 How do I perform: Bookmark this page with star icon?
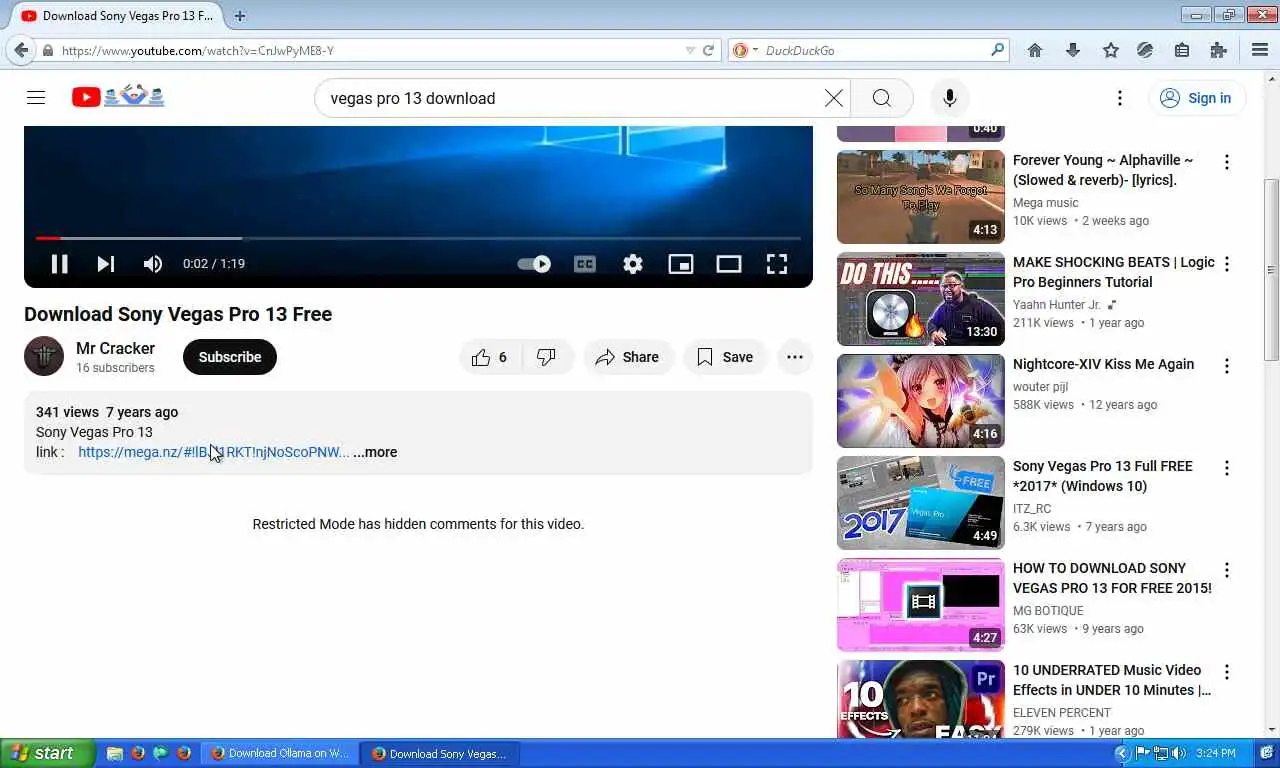coord(1110,50)
